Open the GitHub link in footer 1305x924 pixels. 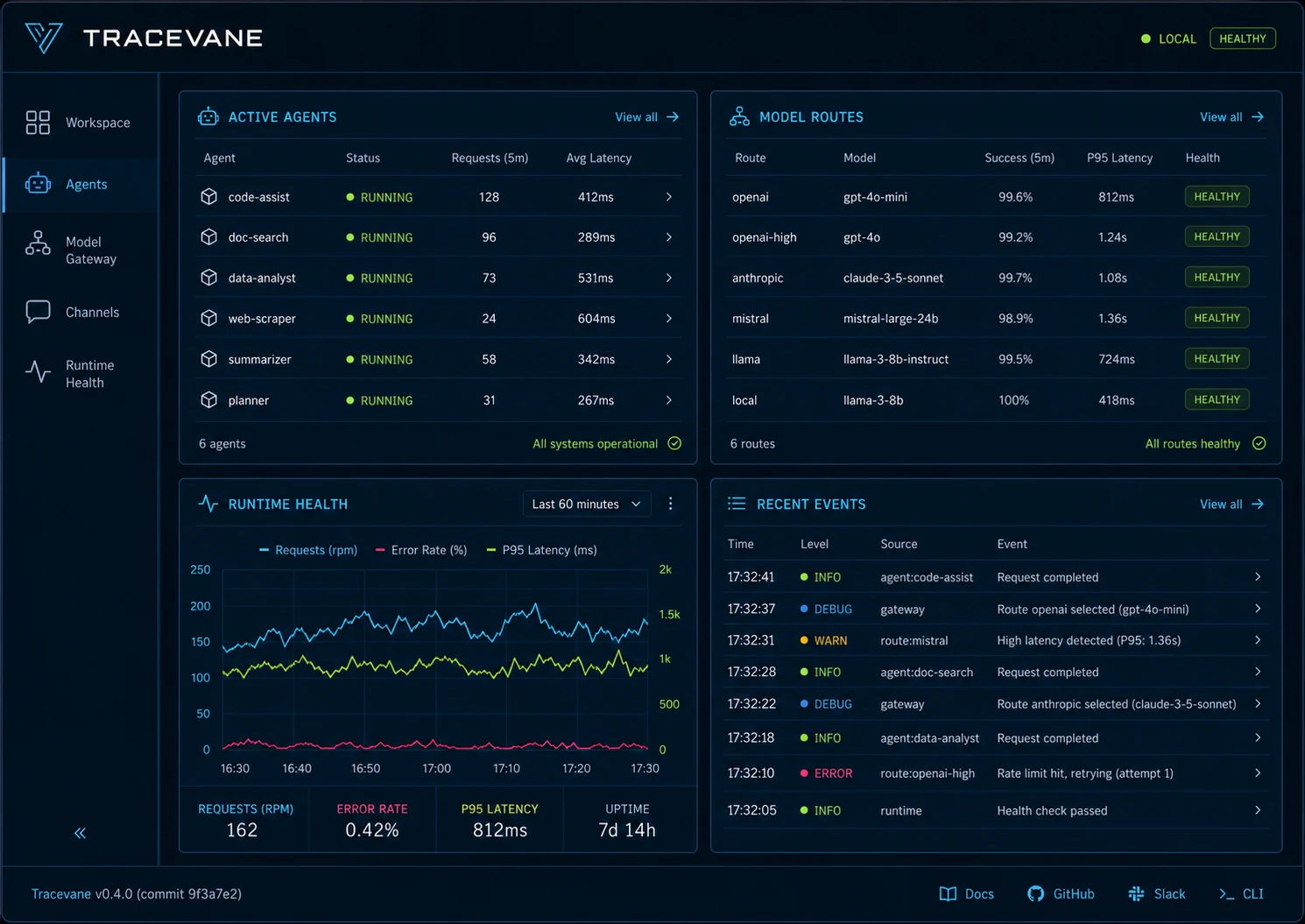click(1061, 894)
